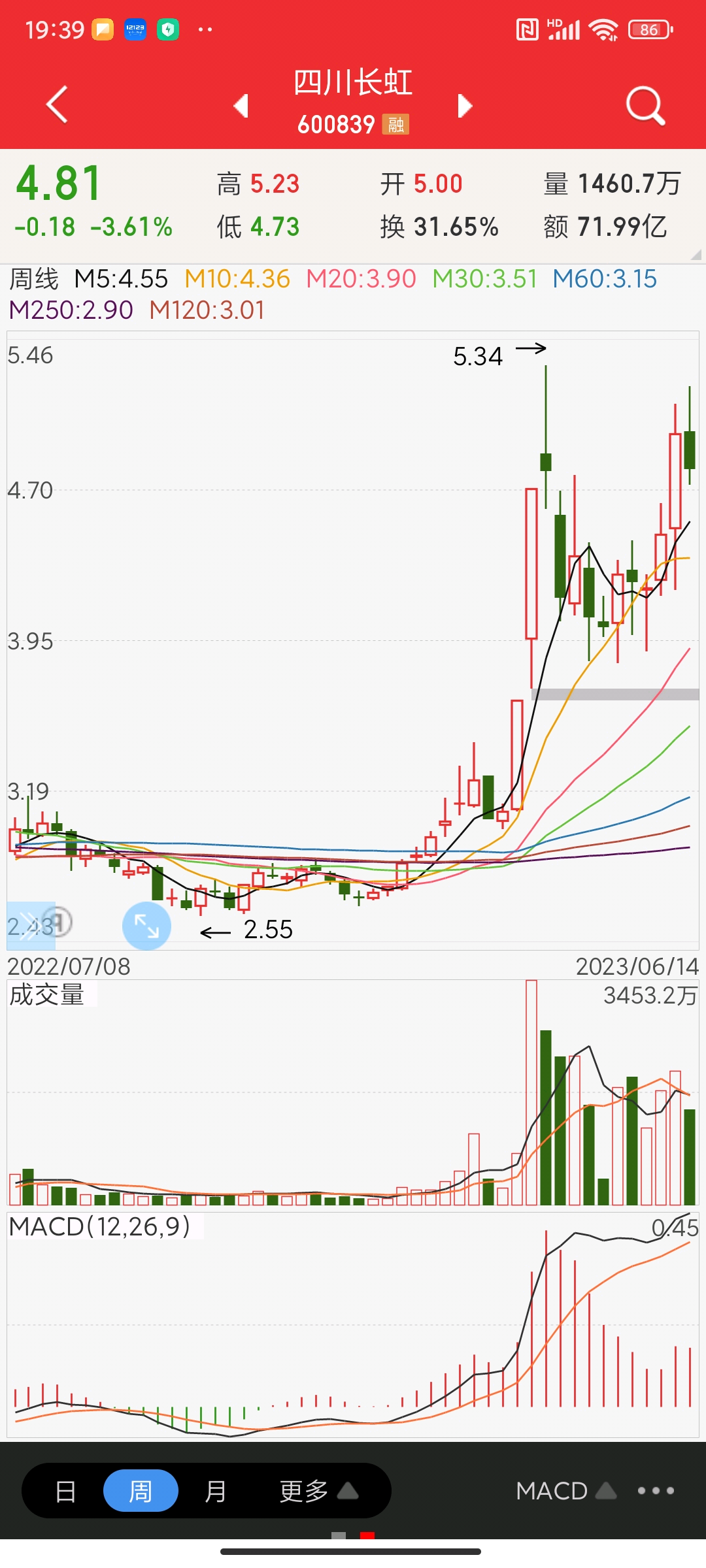
Task: Open the 更多 periods dropdown
Action: click(319, 1491)
